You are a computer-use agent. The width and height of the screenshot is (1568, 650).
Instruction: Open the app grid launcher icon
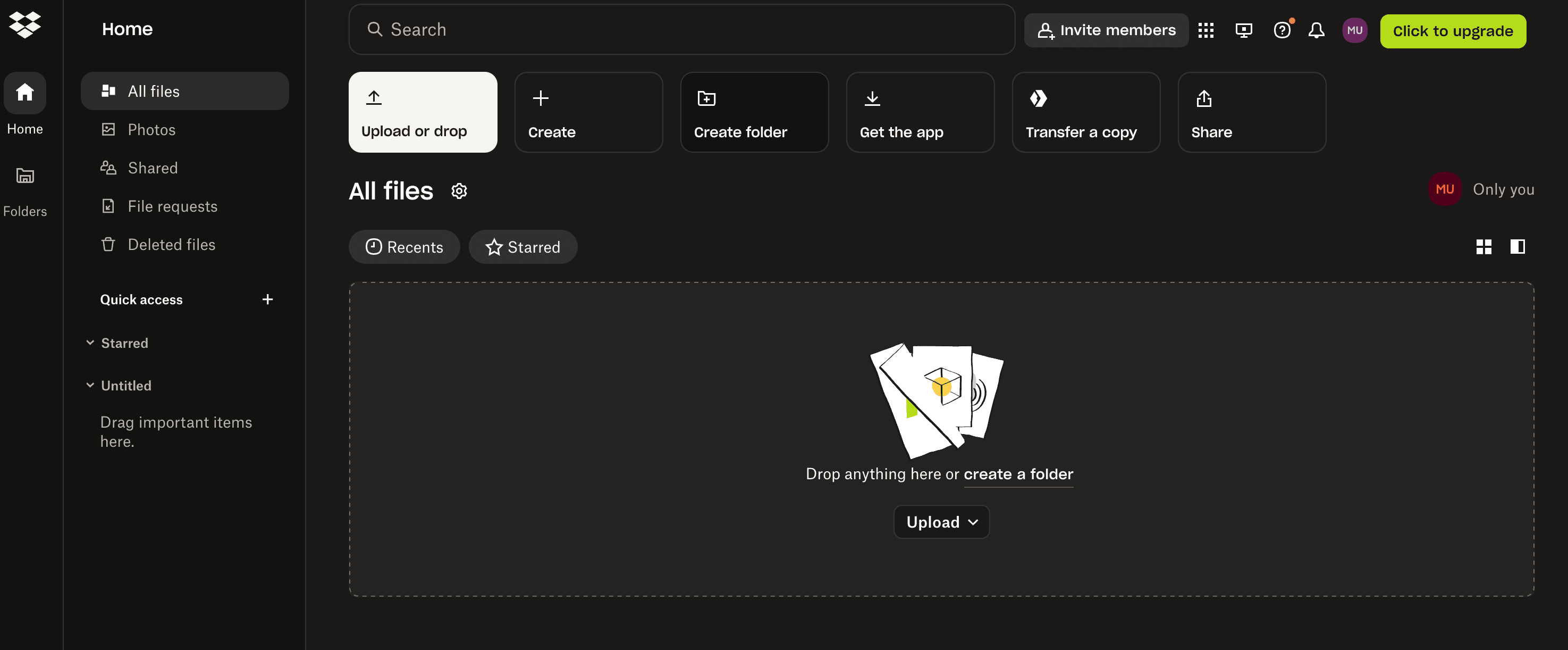1205,30
